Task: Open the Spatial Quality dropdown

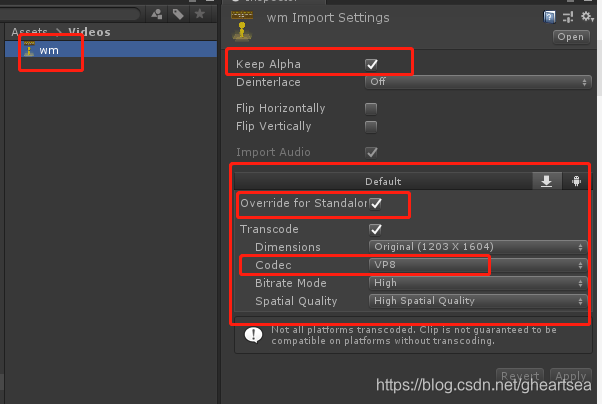Action: (478, 301)
